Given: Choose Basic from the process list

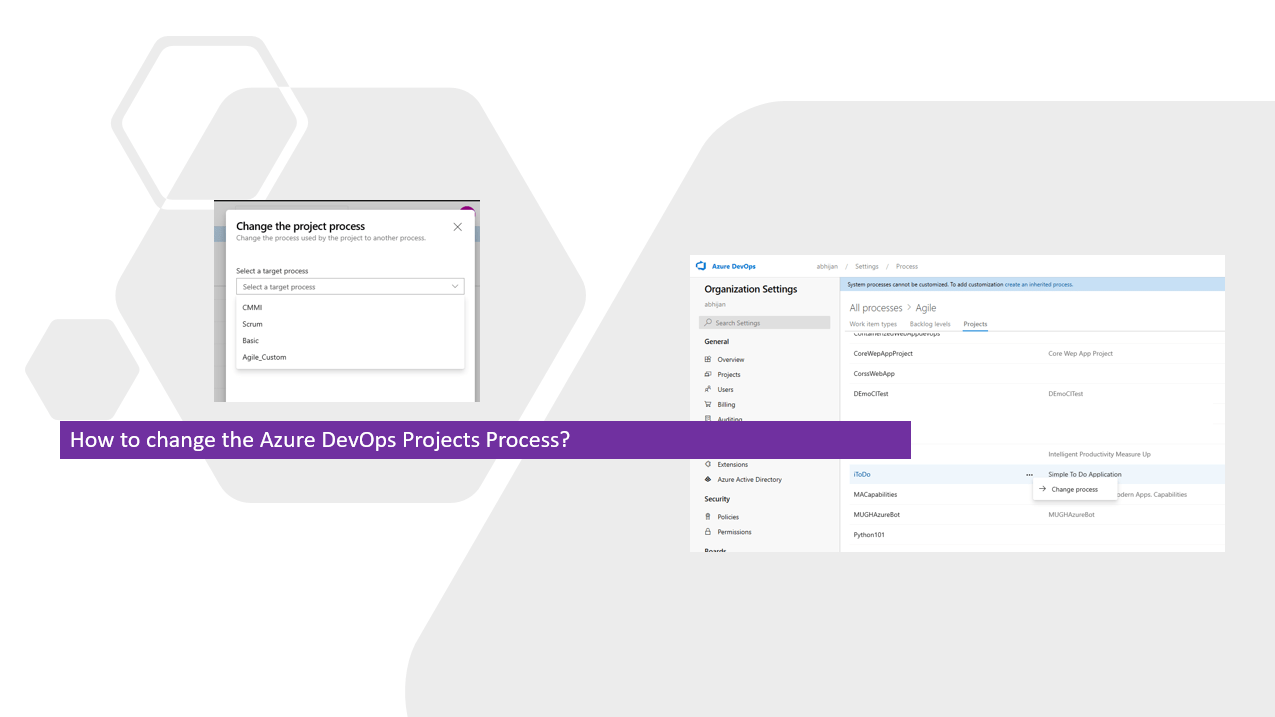Looking at the screenshot, I should tap(350, 341).
